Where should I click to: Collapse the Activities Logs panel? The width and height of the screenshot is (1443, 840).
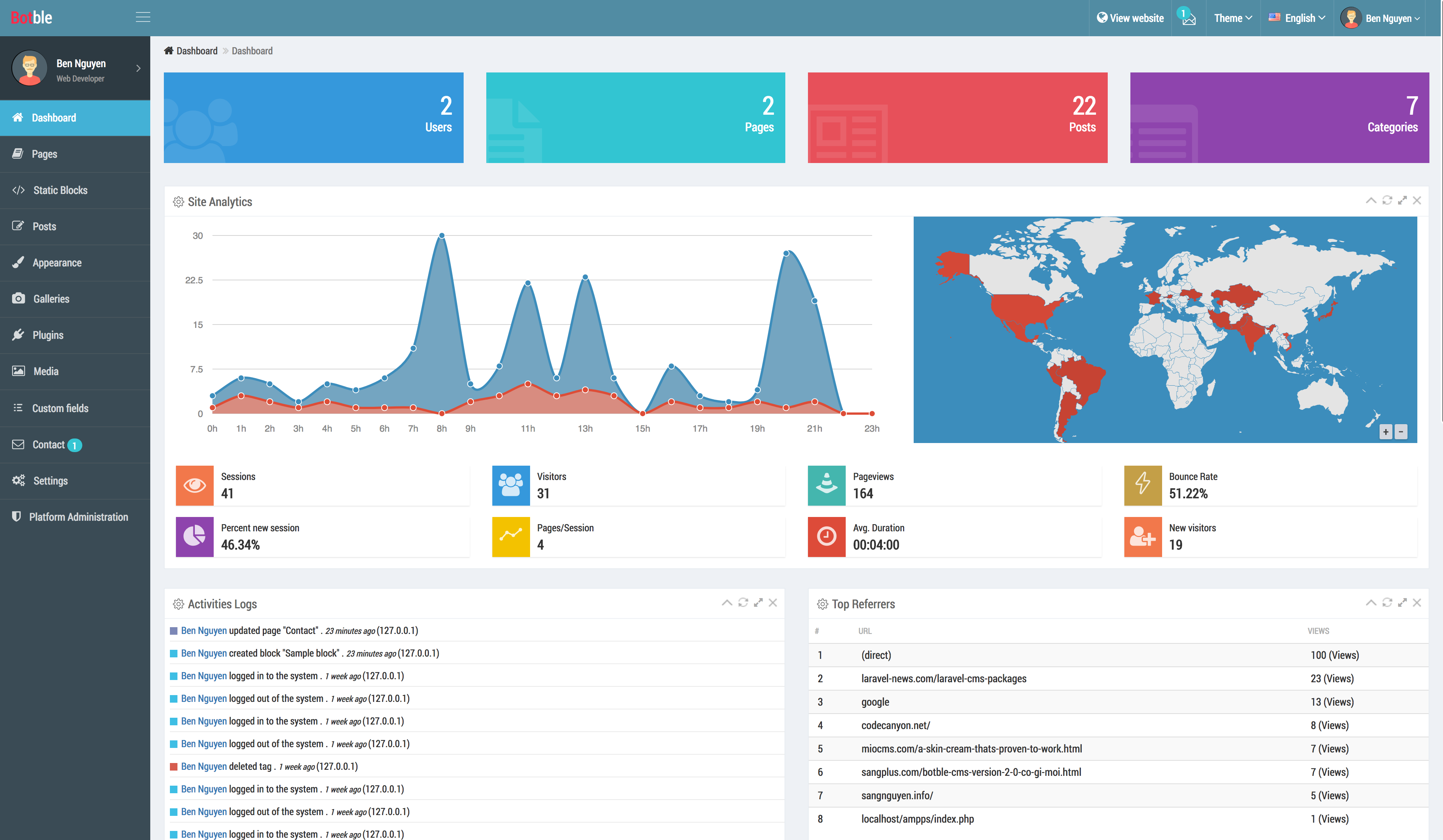727,603
